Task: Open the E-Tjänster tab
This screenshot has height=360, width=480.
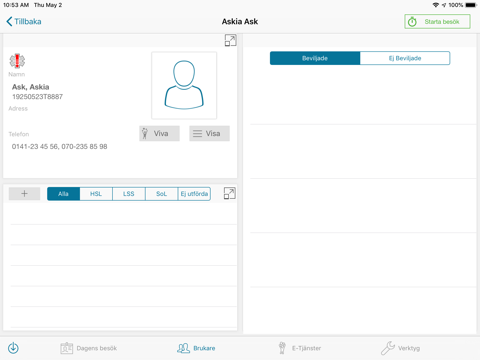Action: point(299,348)
